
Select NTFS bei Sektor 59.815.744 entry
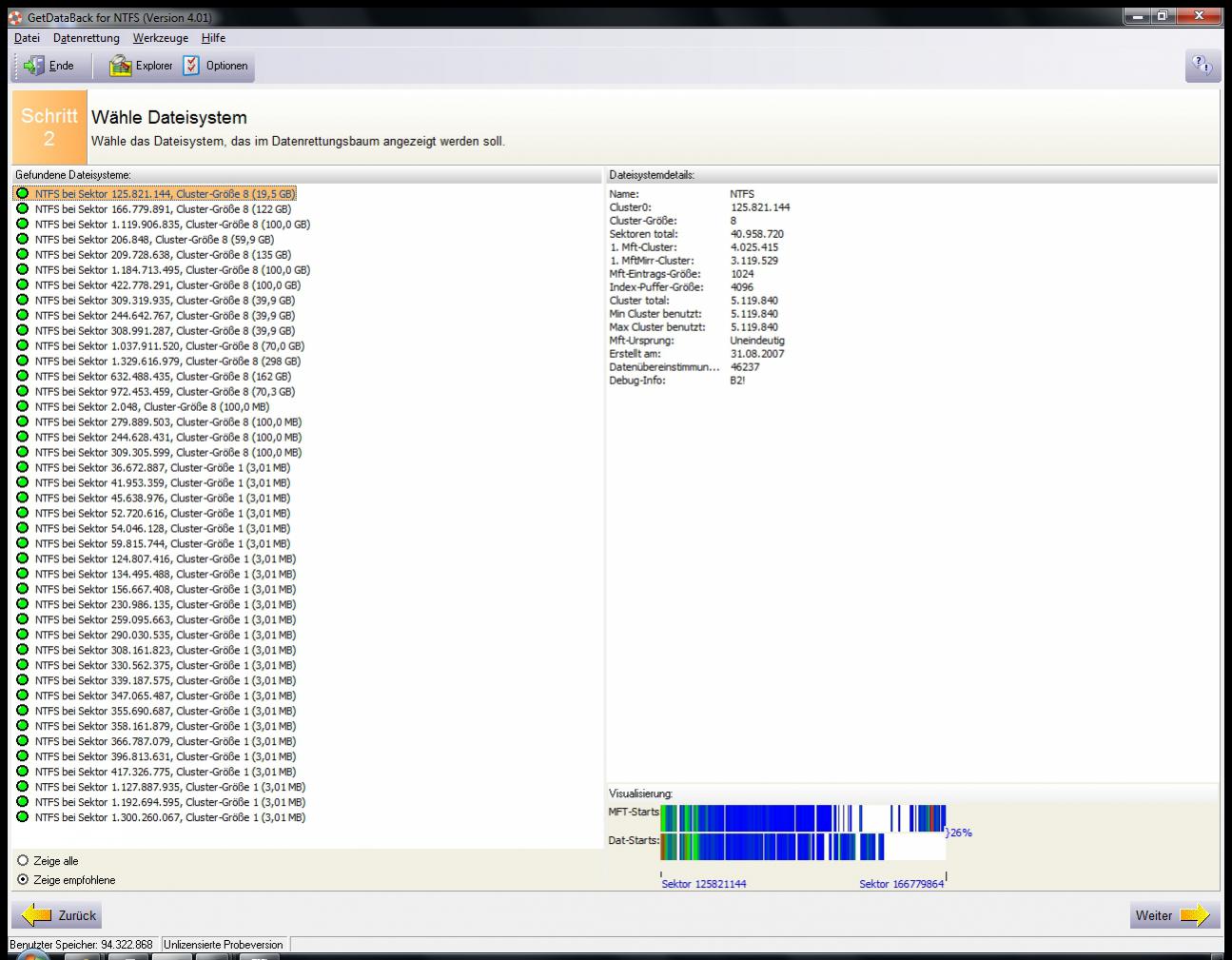pyautogui.click(x=153, y=544)
